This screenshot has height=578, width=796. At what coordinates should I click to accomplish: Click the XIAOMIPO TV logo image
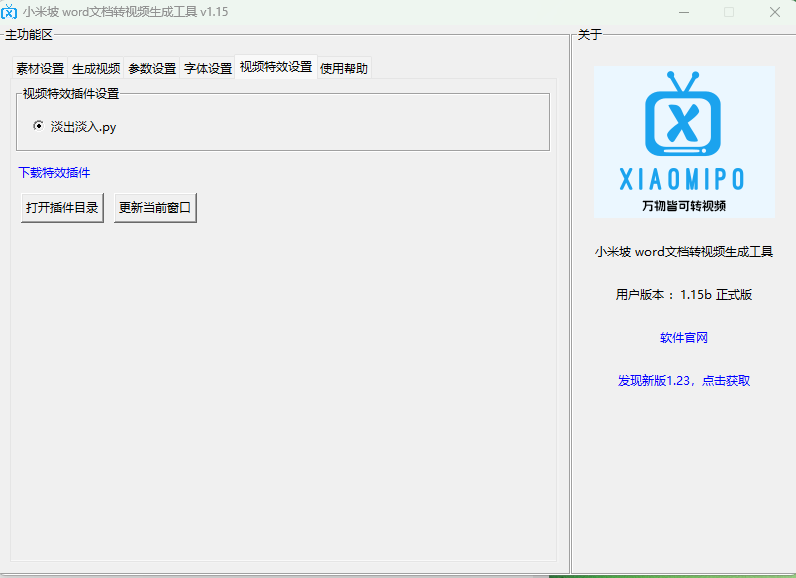tap(684, 141)
